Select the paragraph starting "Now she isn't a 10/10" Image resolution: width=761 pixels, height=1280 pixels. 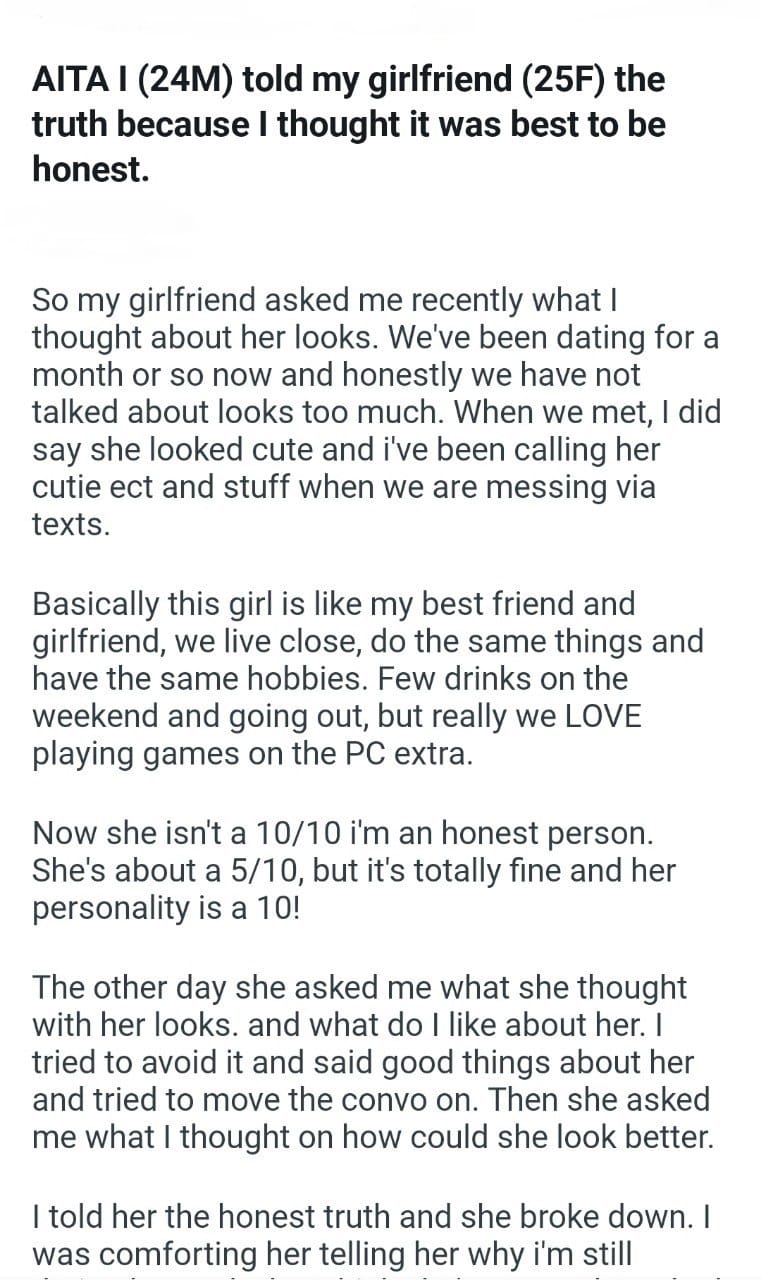pos(354,869)
